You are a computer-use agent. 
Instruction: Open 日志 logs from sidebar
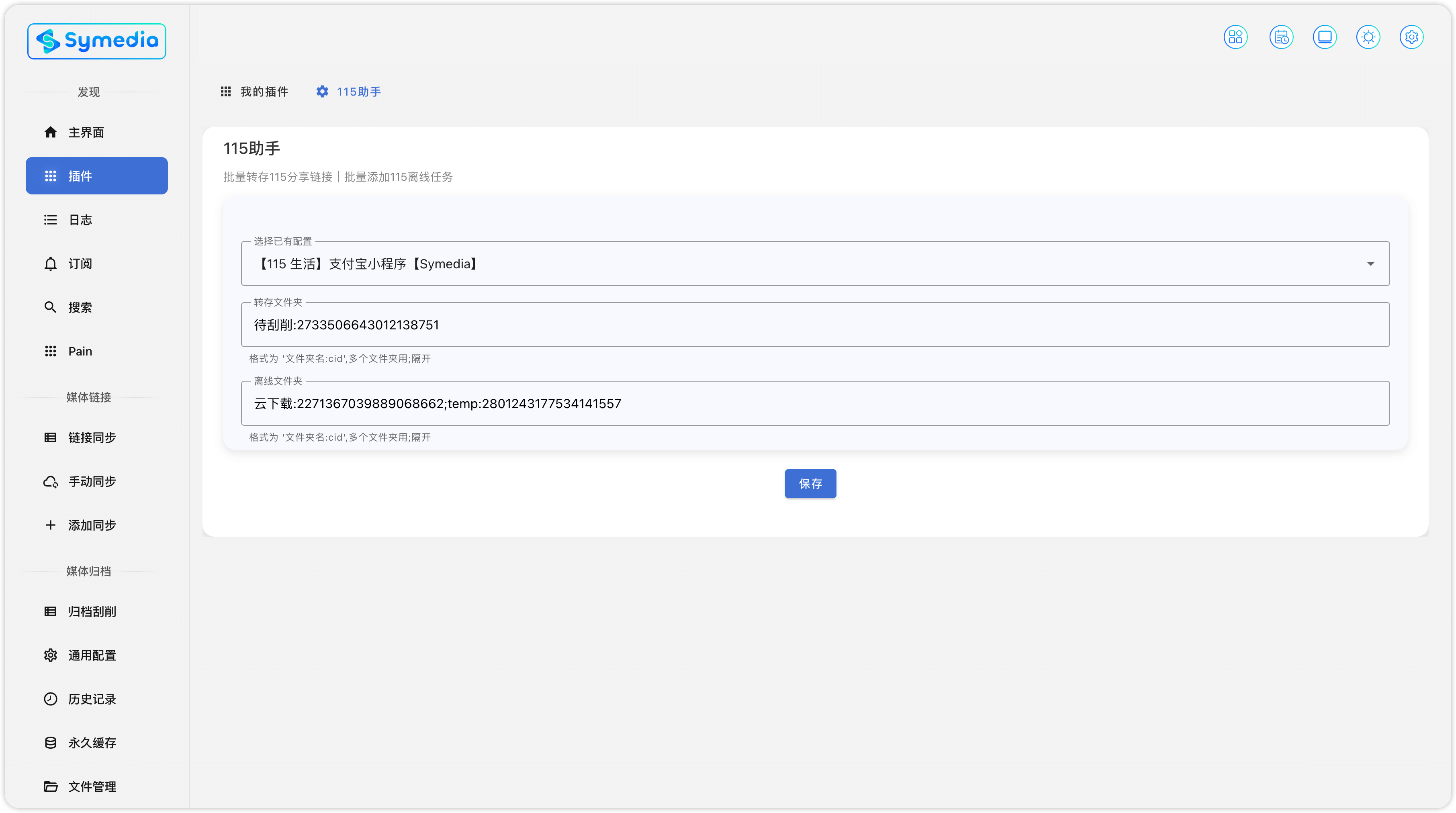coord(80,220)
